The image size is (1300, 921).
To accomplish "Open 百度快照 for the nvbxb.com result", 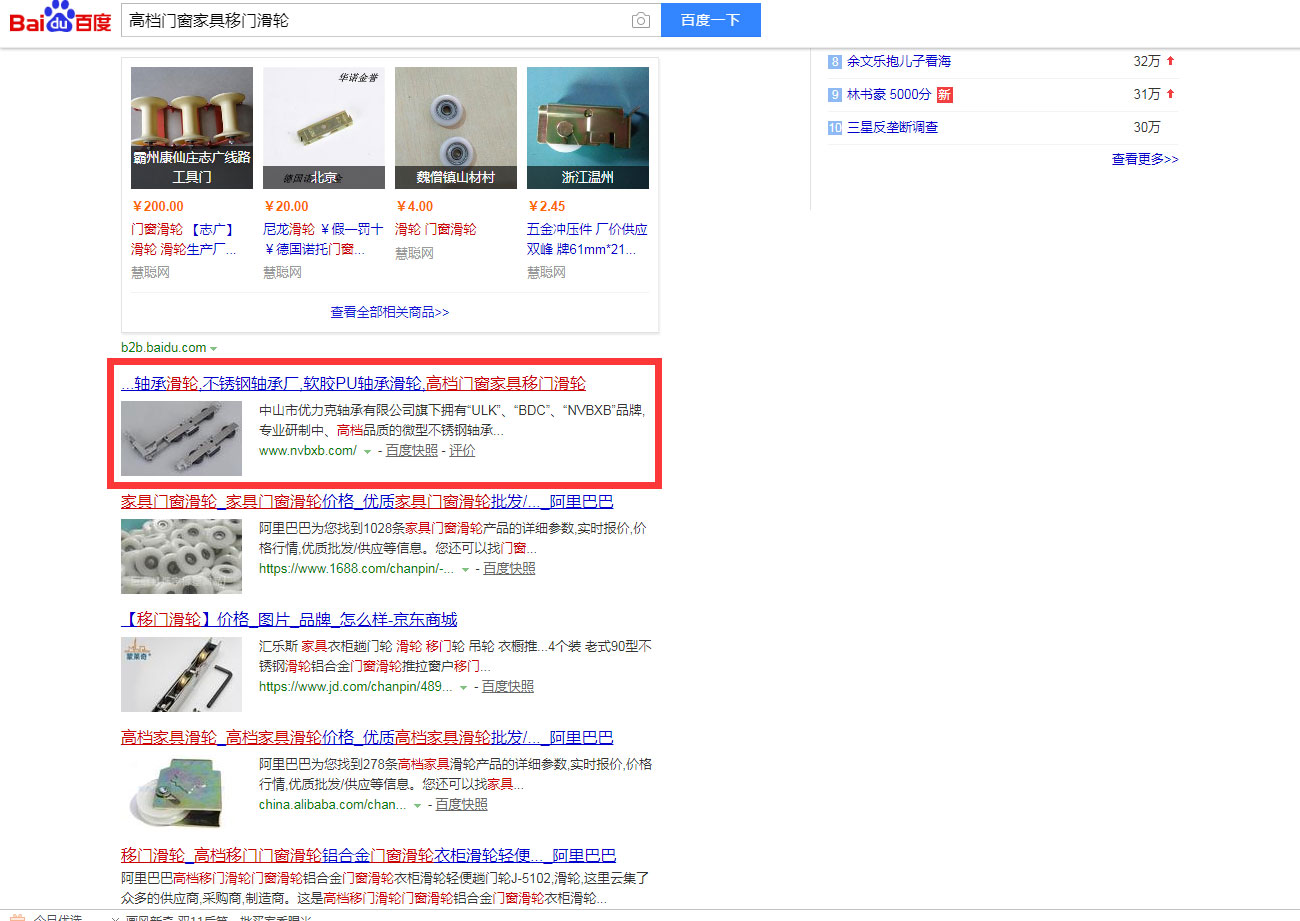I will click(412, 451).
